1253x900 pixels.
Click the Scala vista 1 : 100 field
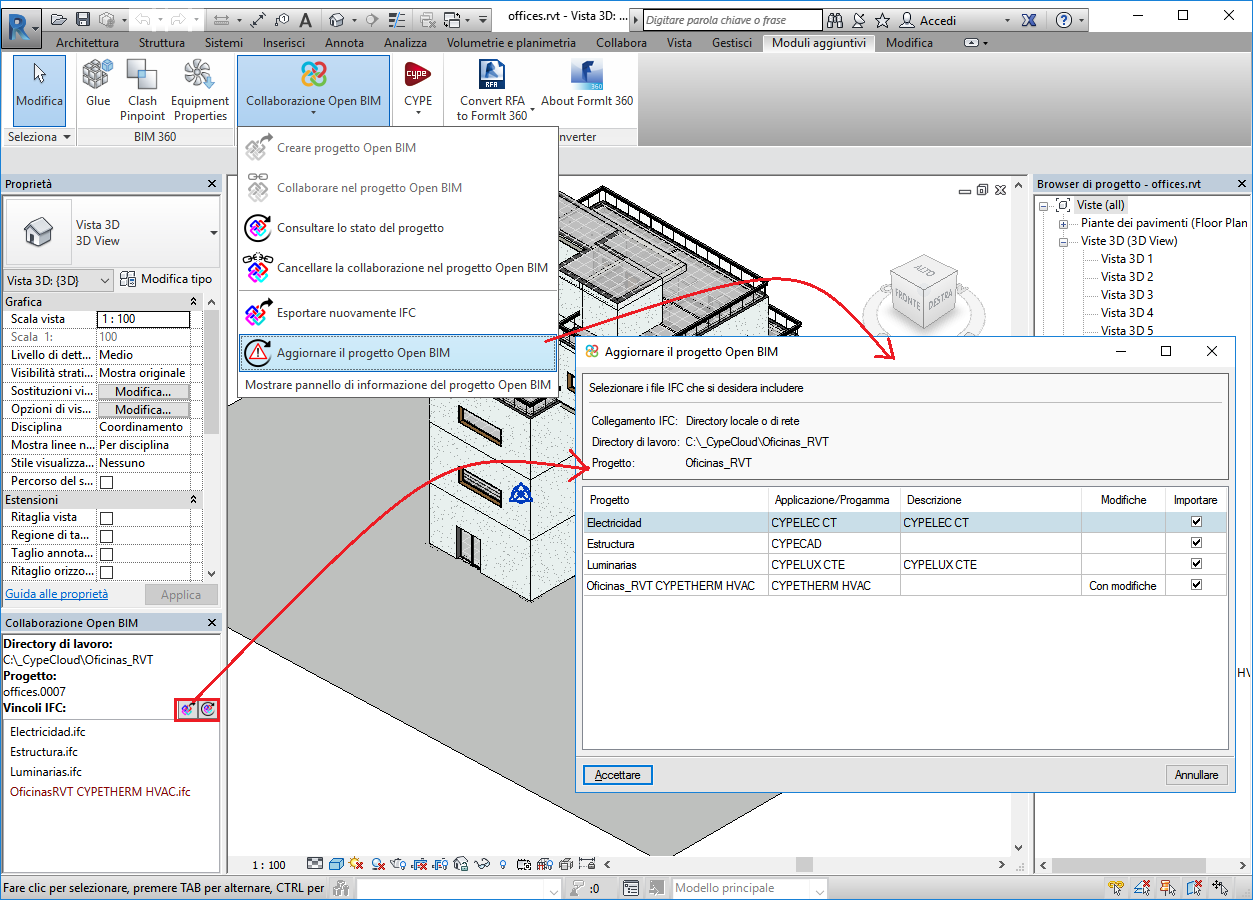tap(143, 319)
